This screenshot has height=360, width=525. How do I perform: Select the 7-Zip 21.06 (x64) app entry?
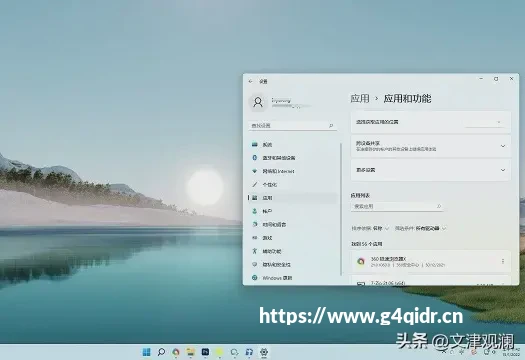[431, 281]
